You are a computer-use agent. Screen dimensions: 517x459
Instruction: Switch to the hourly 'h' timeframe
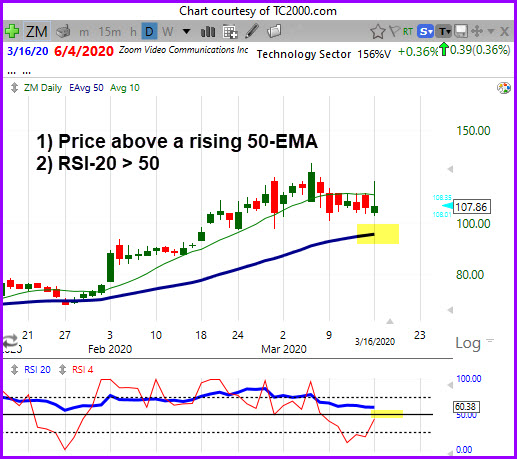tap(133, 32)
